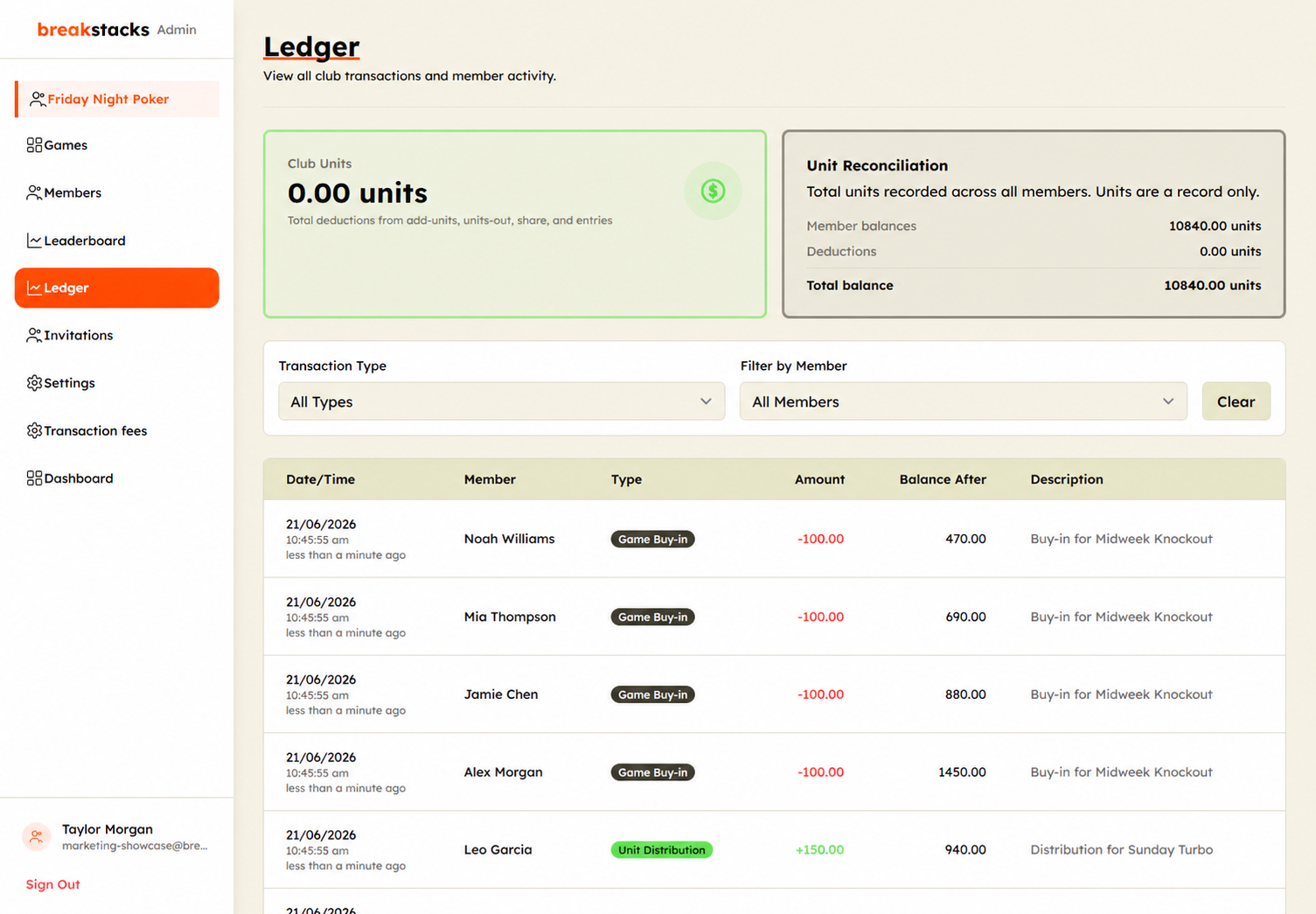Click the Description column header
Viewport: 1316px width, 914px height.
(1067, 479)
